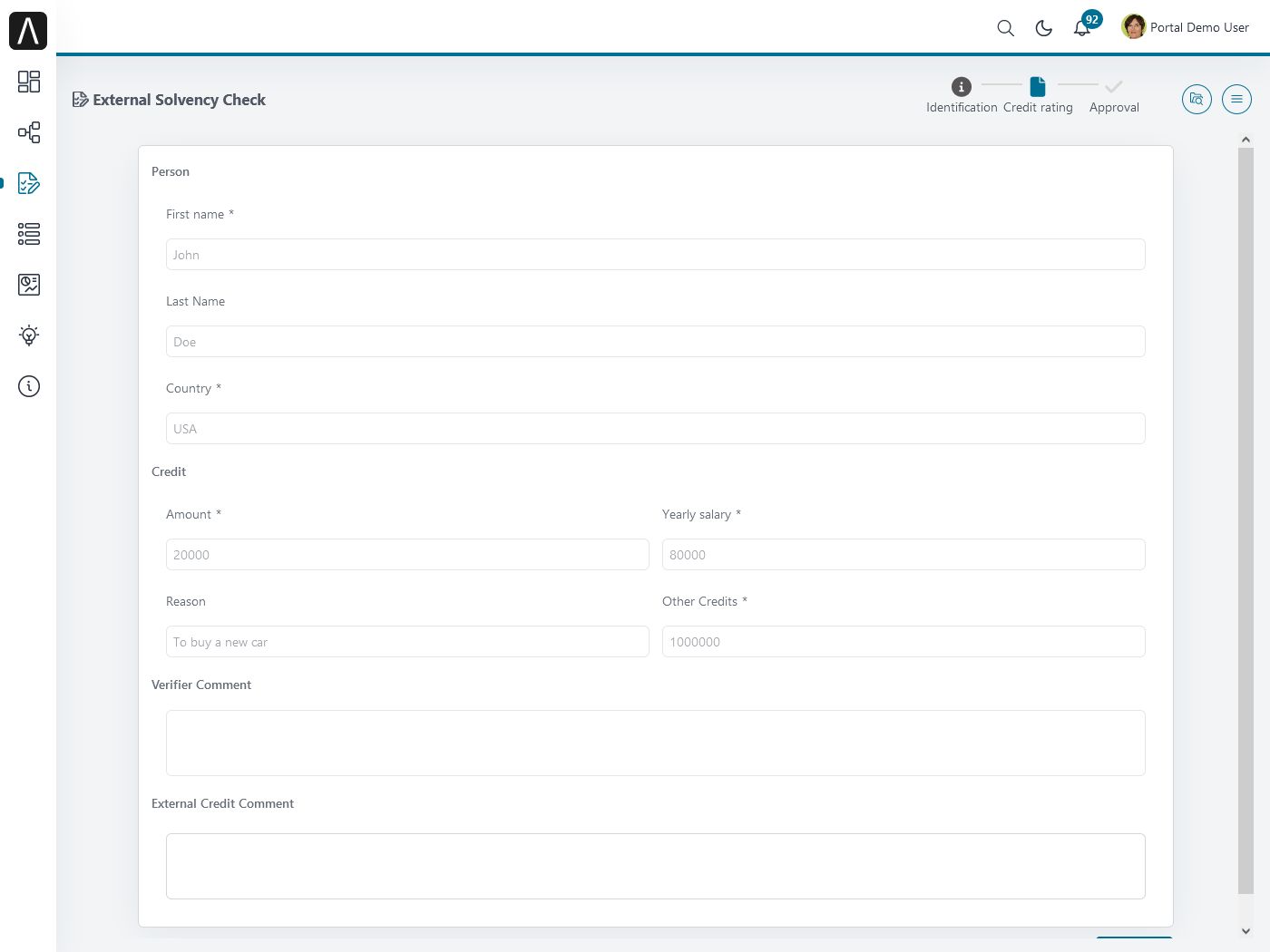The height and width of the screenshot is (952, 1270).
Task: Click the Verifier Comment label
Action: click(x=201, y=685)
